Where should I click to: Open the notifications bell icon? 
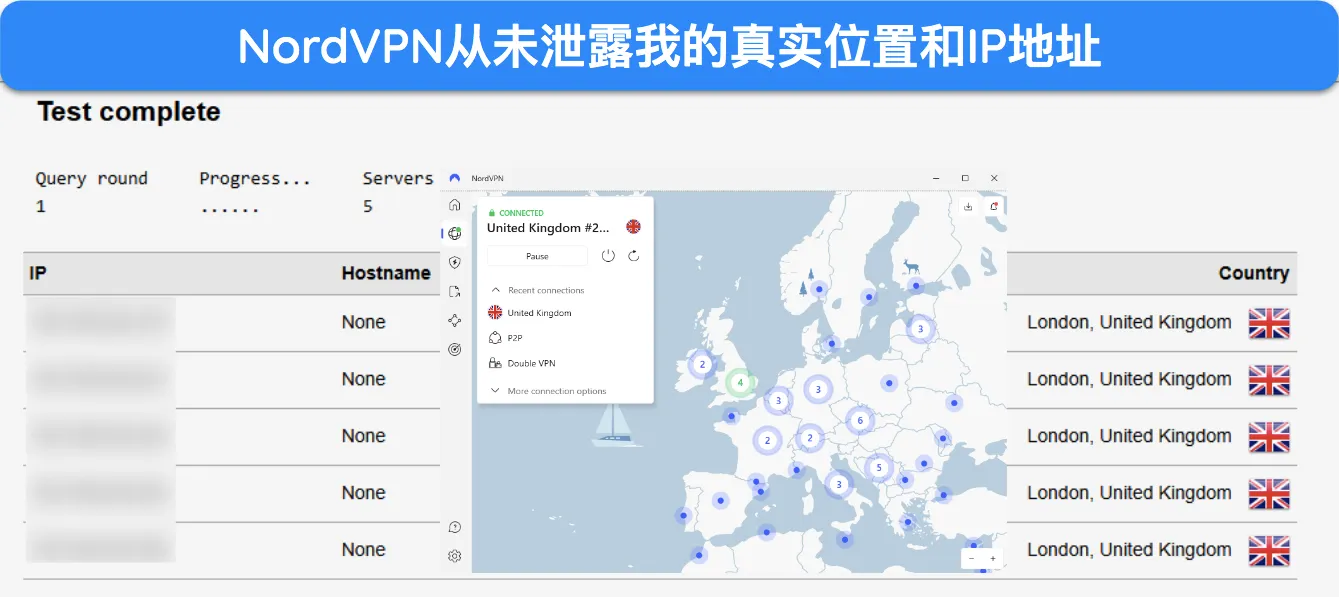993,206
